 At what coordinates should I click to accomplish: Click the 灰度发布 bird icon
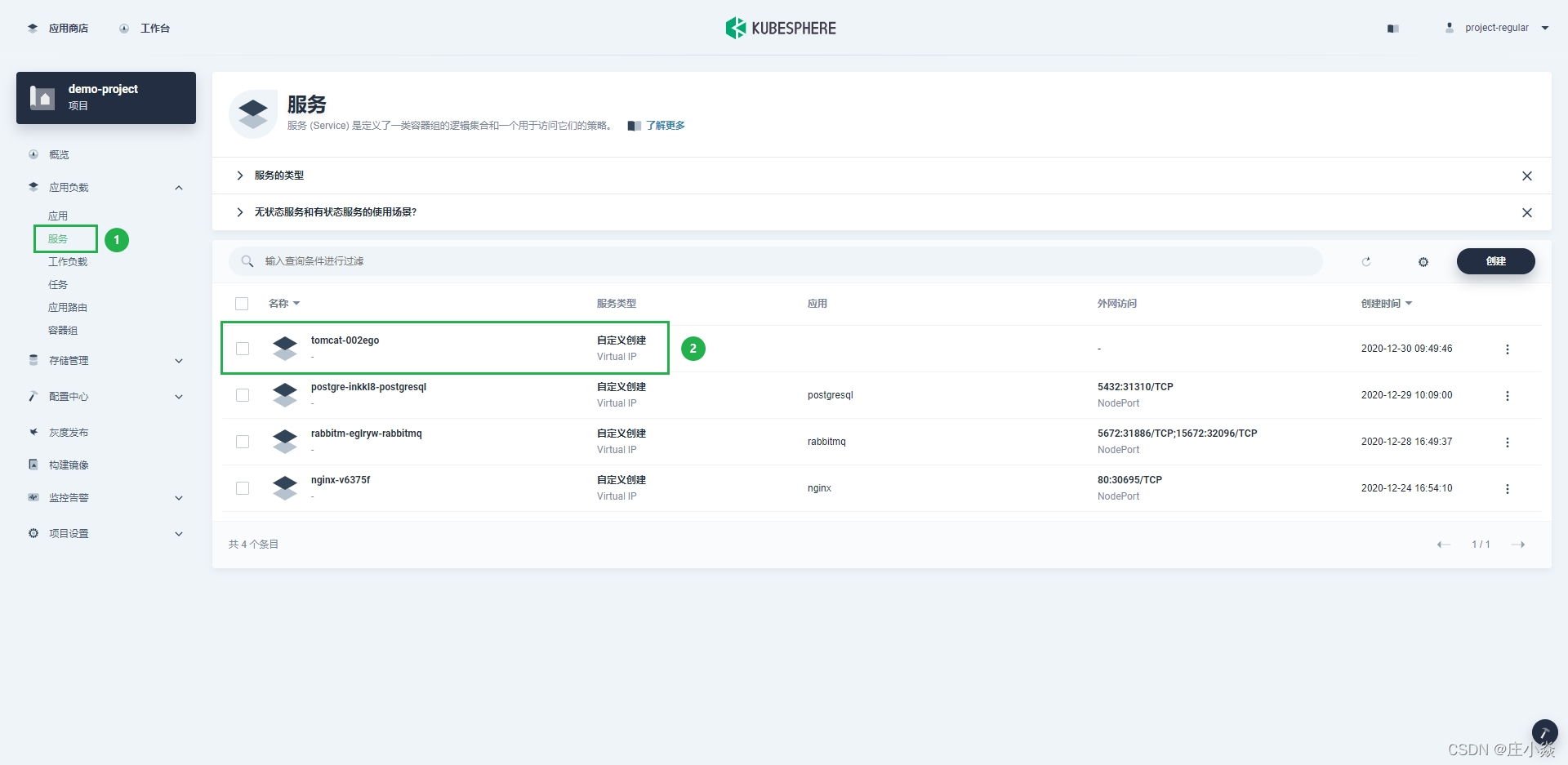(x=33, y=432)
